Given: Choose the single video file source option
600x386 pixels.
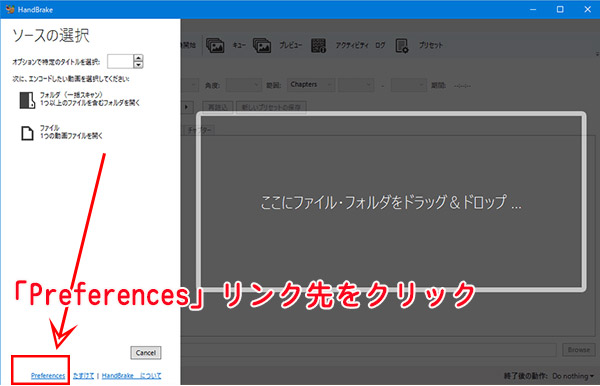Looking at the screenshot, I should pos(61,132).
